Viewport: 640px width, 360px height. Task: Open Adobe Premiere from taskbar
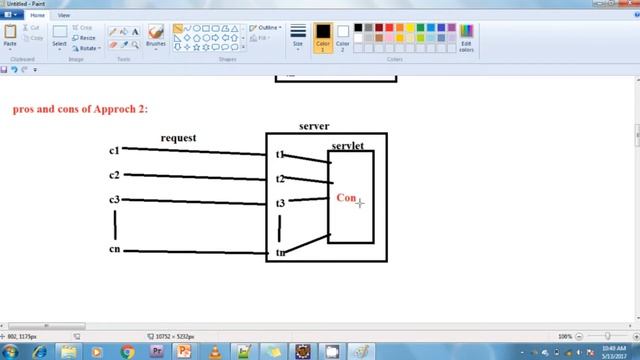tap(156, 352)
